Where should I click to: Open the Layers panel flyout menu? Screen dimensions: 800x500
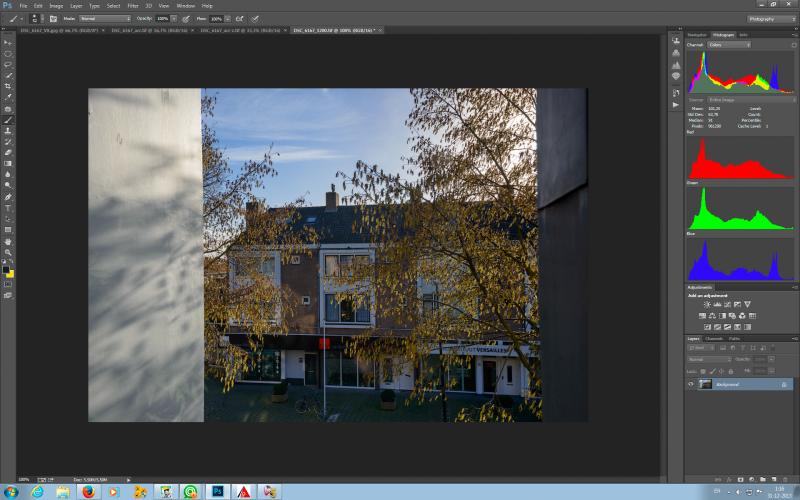click(x=794, y=339)
